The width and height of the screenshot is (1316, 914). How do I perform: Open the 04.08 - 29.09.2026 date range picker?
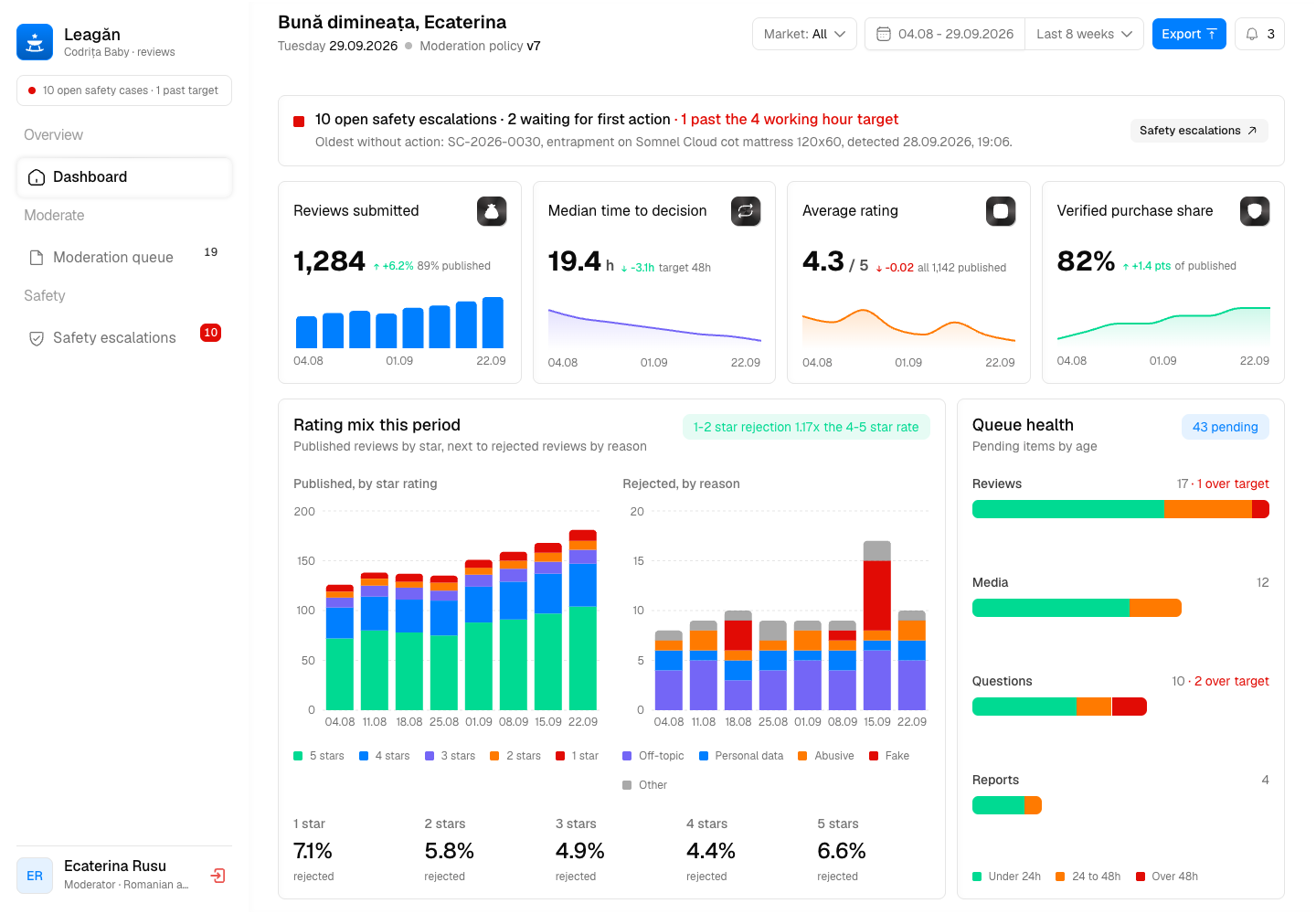[945, 34]
